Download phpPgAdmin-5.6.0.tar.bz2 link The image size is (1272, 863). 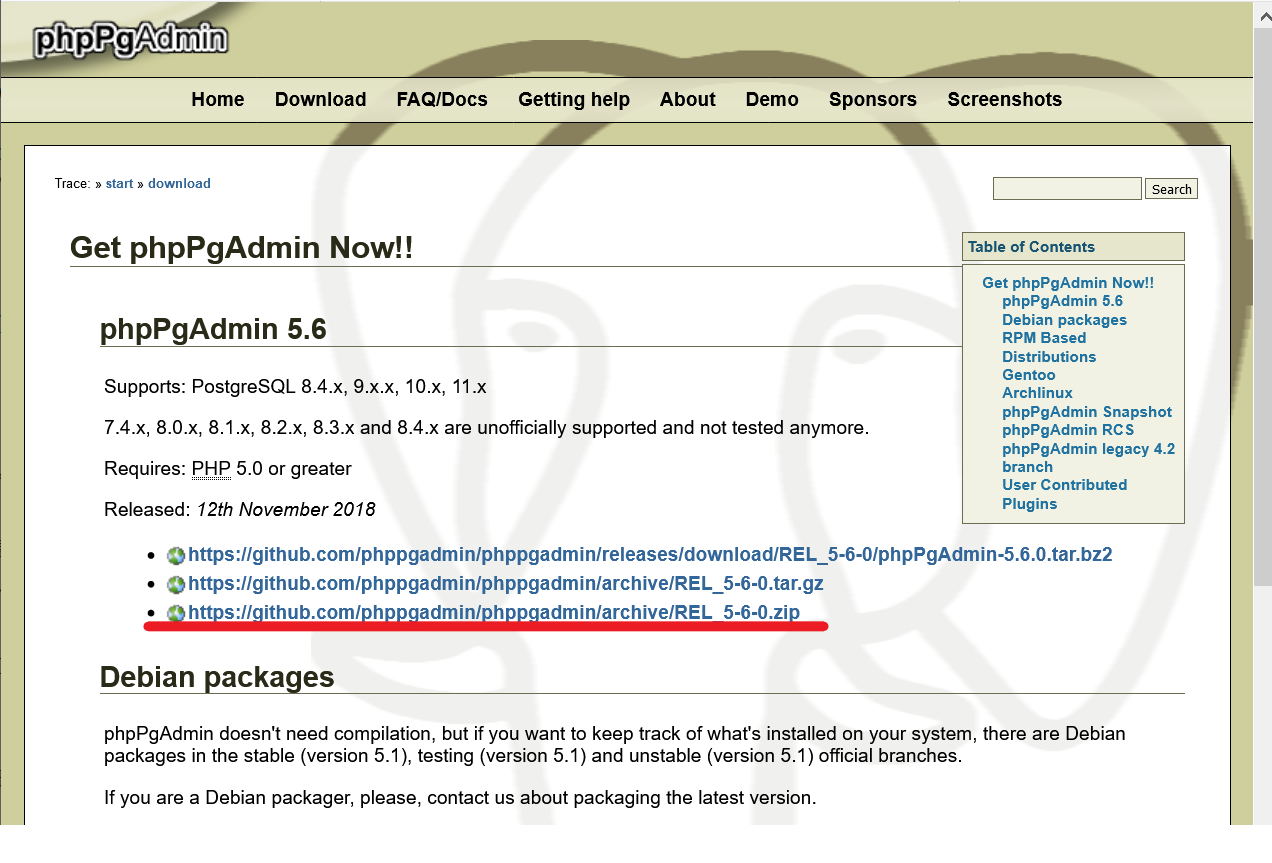click(x=650, y=554)
